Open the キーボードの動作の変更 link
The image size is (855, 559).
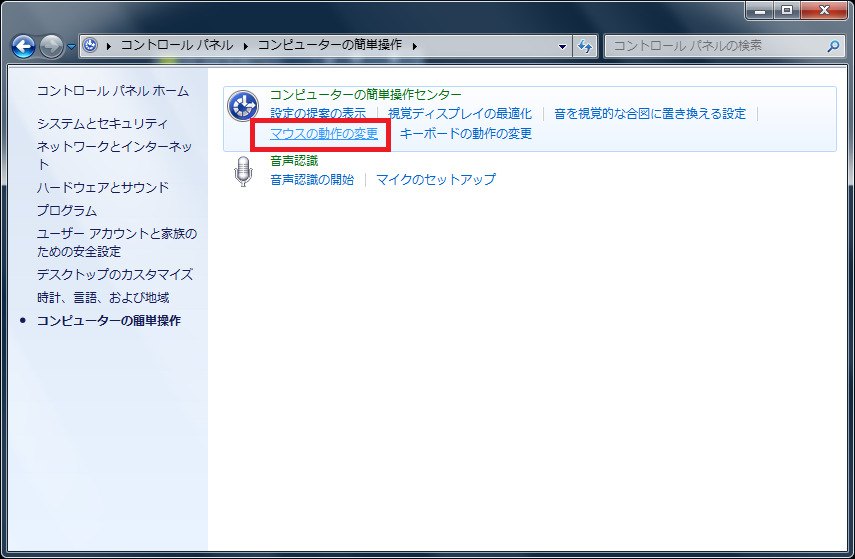[465, 133]
